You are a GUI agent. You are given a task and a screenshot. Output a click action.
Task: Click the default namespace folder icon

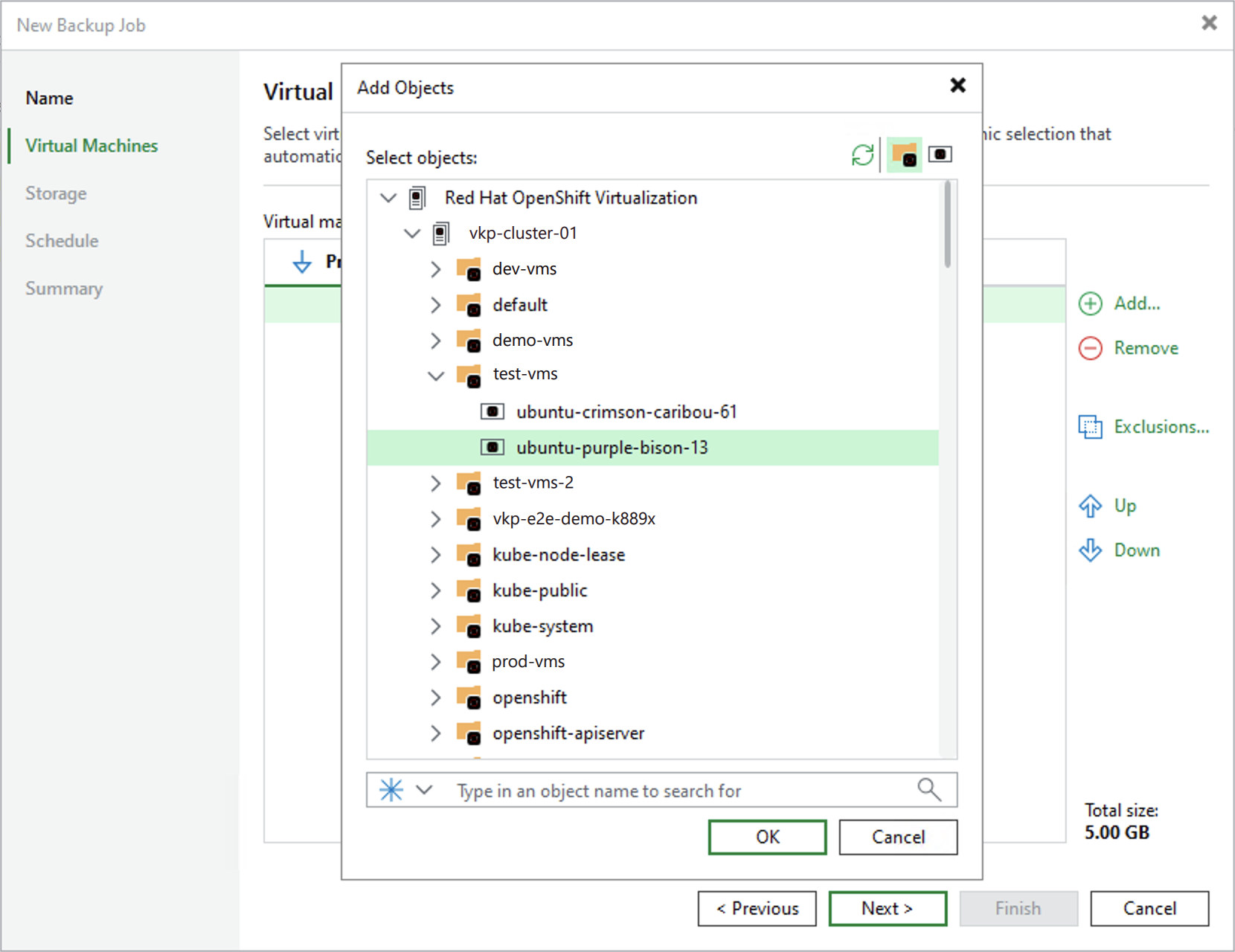[469, 305]
